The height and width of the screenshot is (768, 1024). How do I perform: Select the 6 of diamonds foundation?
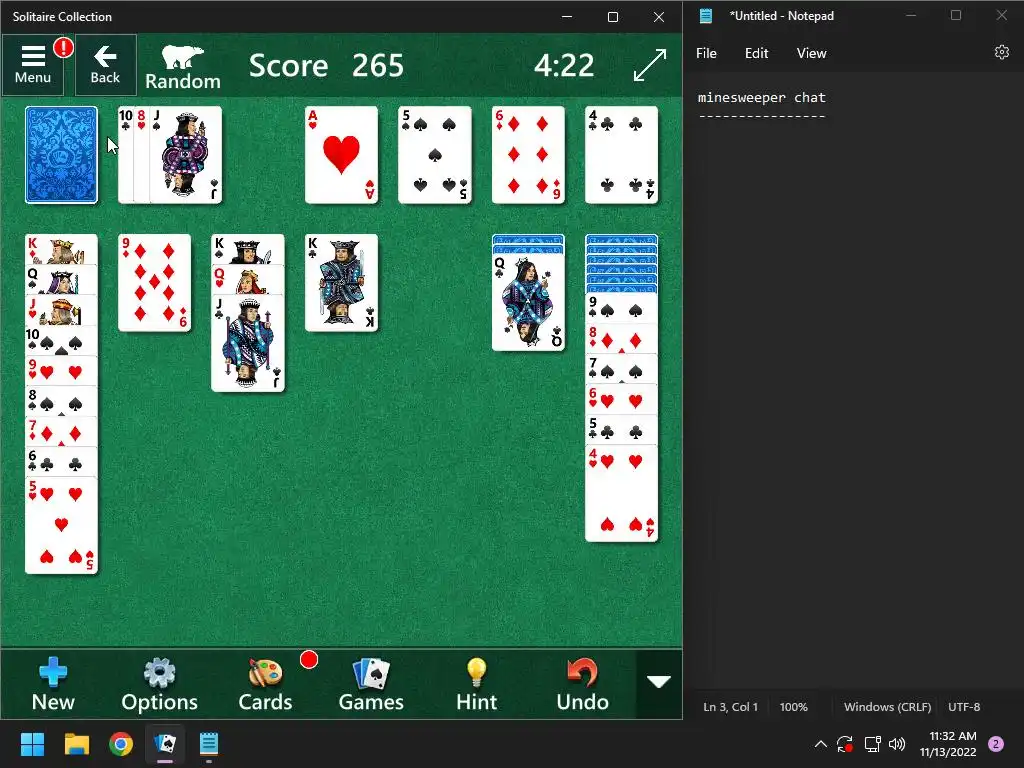pyautogui.click(x=528, y=155)
